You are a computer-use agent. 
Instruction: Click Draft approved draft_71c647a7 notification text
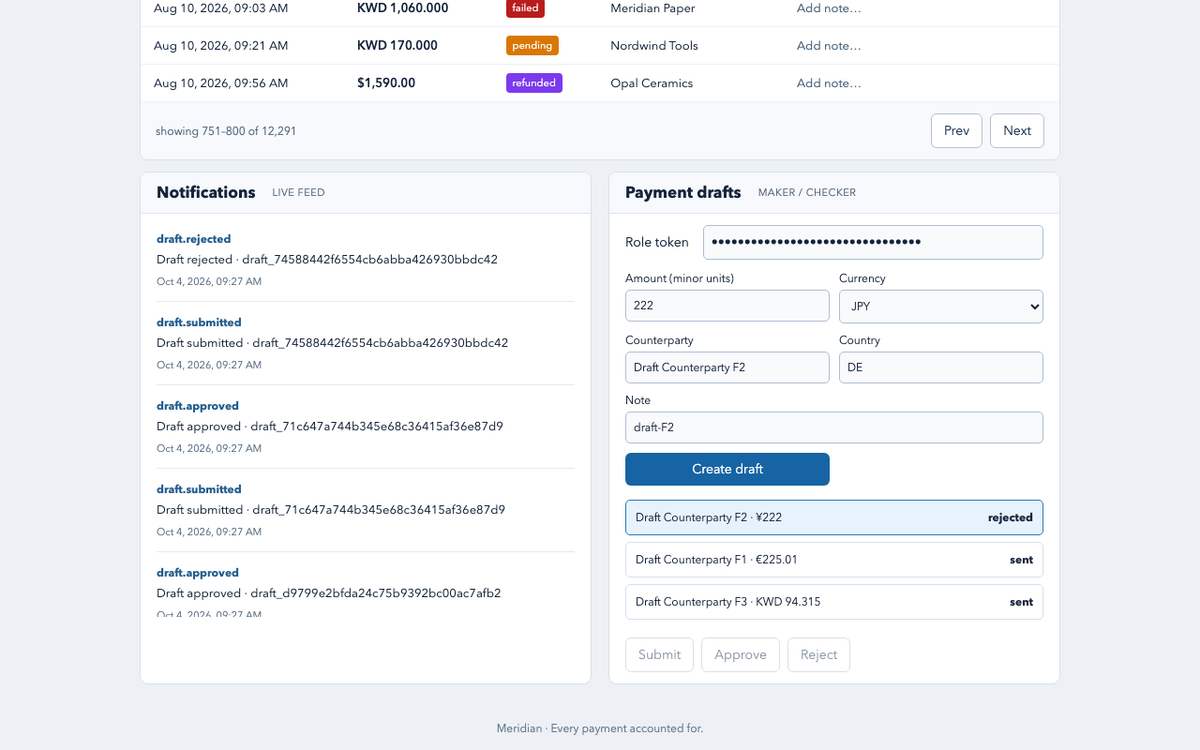pos(330,426)
